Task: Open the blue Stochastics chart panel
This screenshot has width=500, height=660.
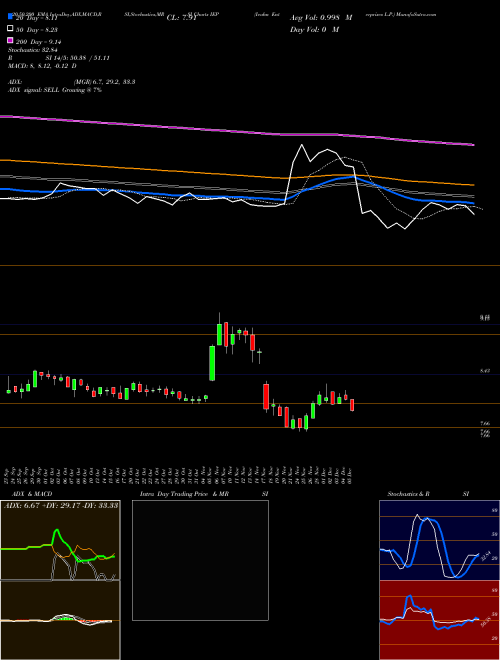Action: (440, 540)
